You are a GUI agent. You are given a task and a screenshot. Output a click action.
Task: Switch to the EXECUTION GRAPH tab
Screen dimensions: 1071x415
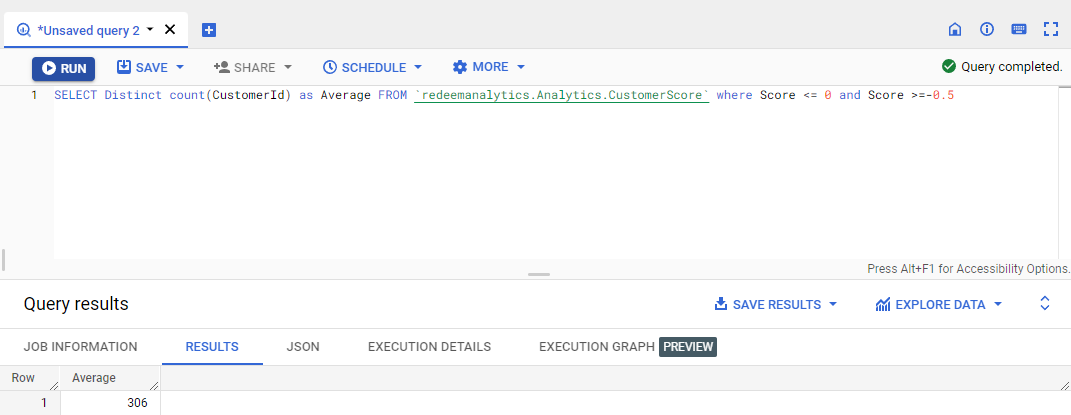[596, 347]
